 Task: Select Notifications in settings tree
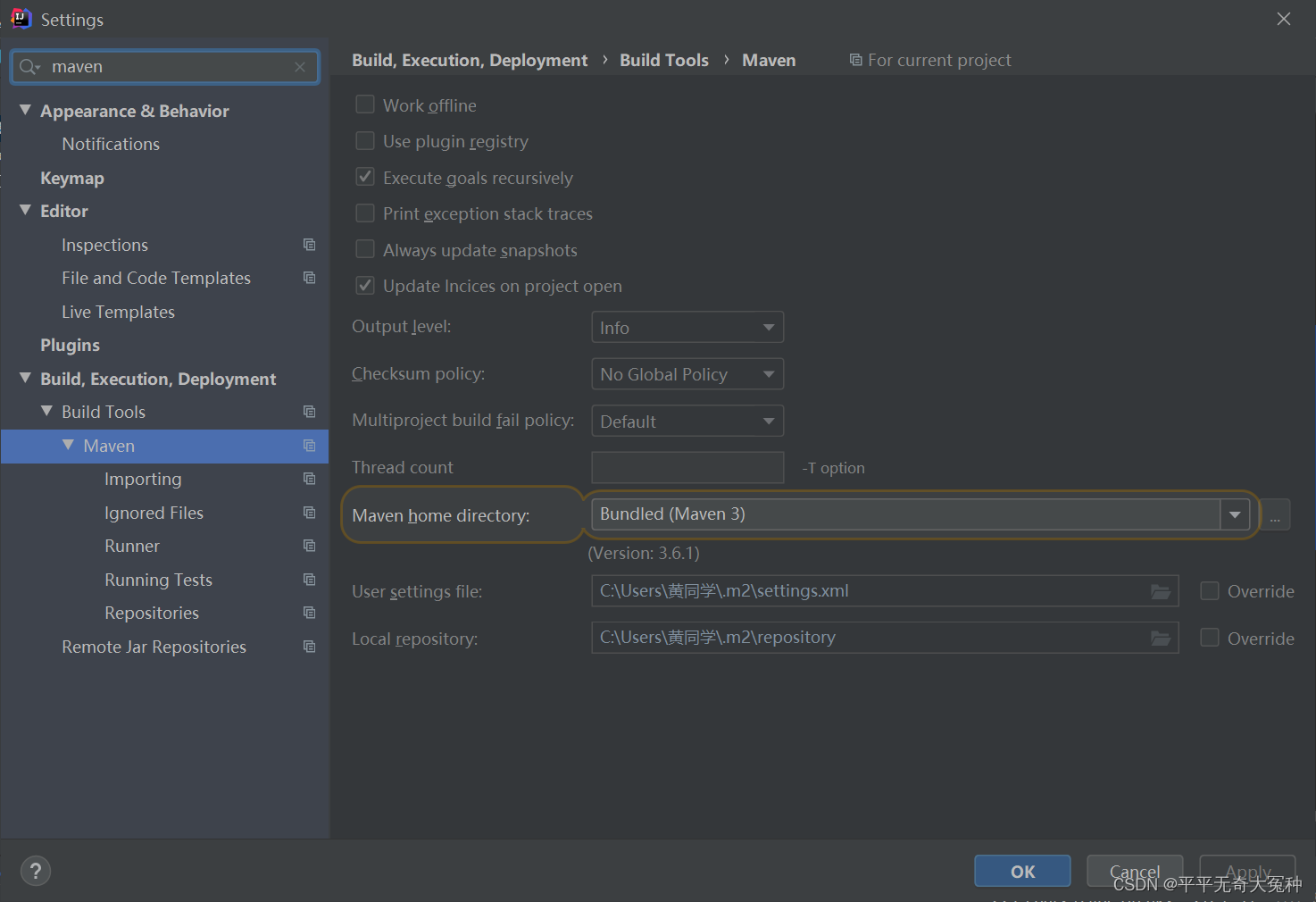(x=111, y=144)
